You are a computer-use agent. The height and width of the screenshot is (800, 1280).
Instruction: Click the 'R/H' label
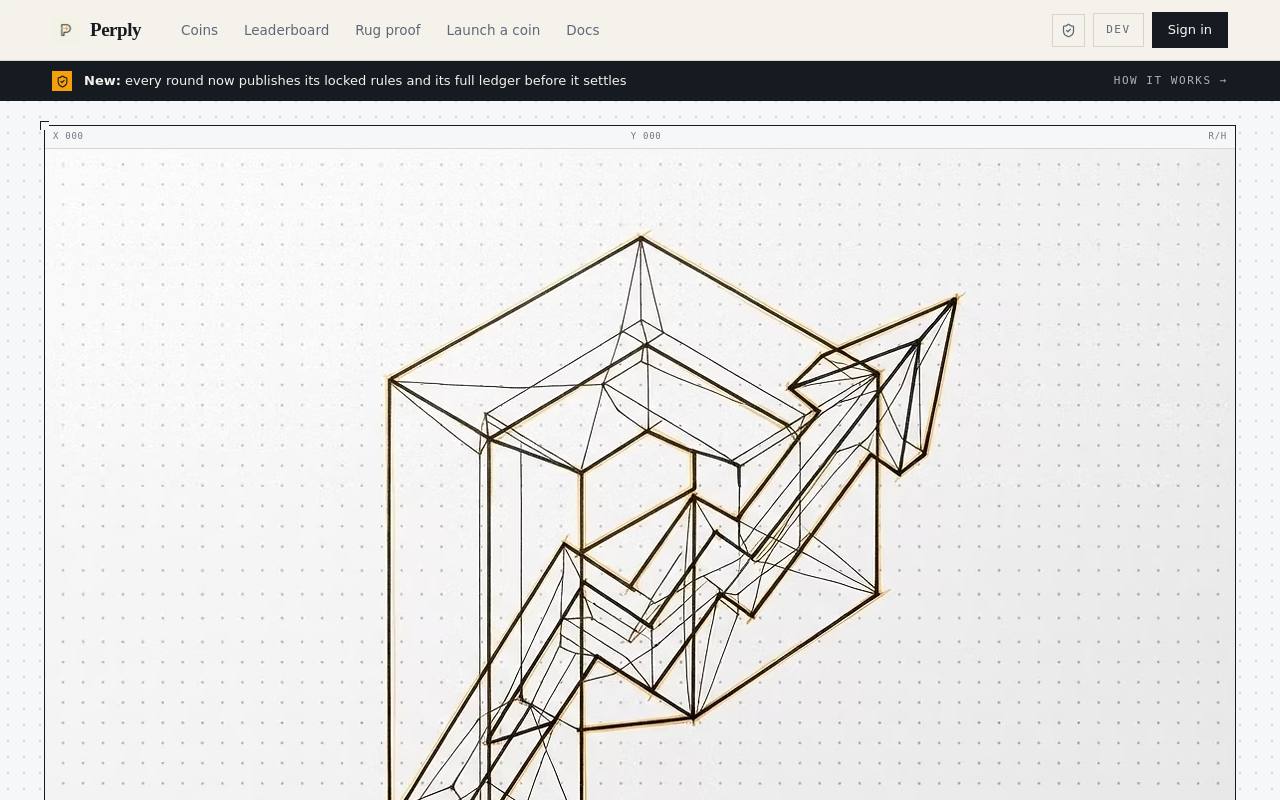tap(1217, 136)
